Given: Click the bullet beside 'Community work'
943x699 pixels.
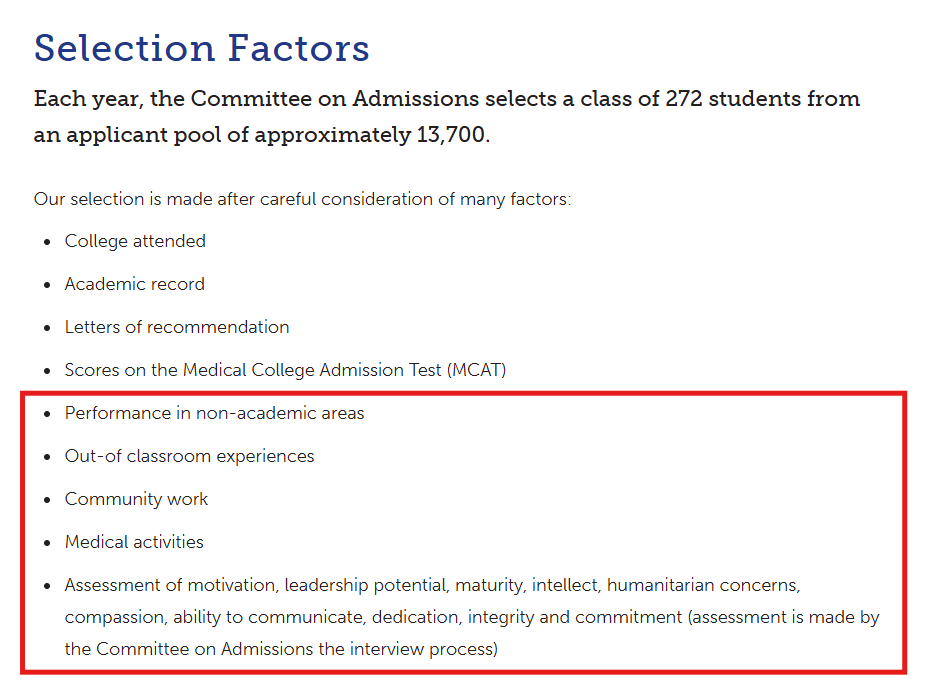Looking at the screenshot, I should [47, 500].
